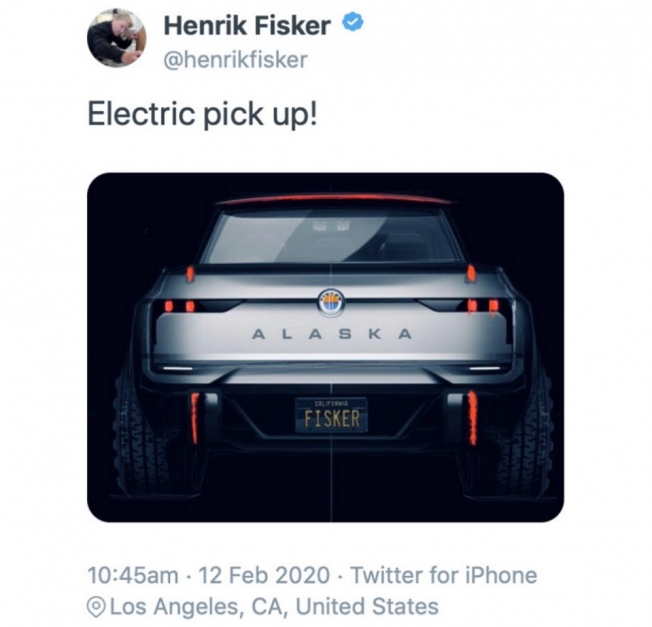Click the 12 Feb 2020 date
The width and height of the screenshot is (652, 627).
(264, 575)
